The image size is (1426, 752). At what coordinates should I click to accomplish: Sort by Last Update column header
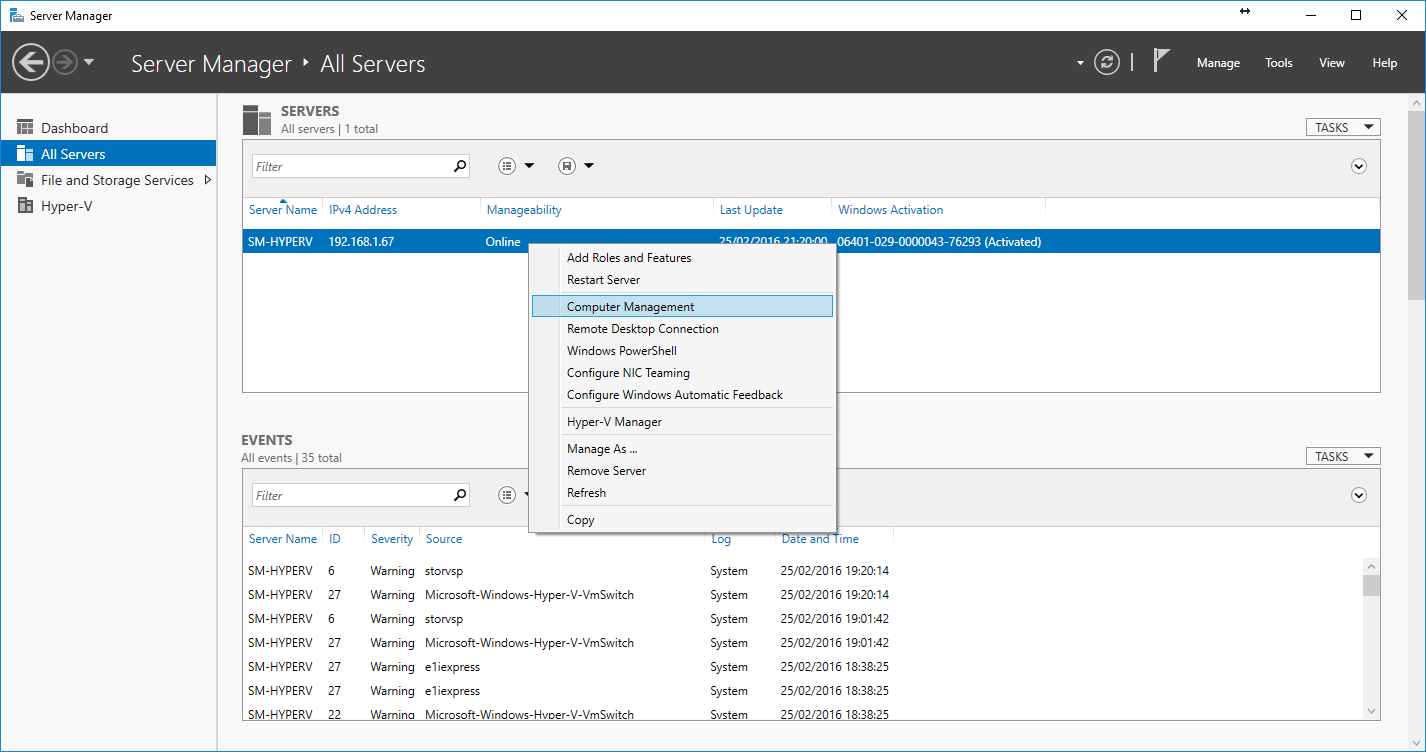pyautogui.click(x=751, y=210)
